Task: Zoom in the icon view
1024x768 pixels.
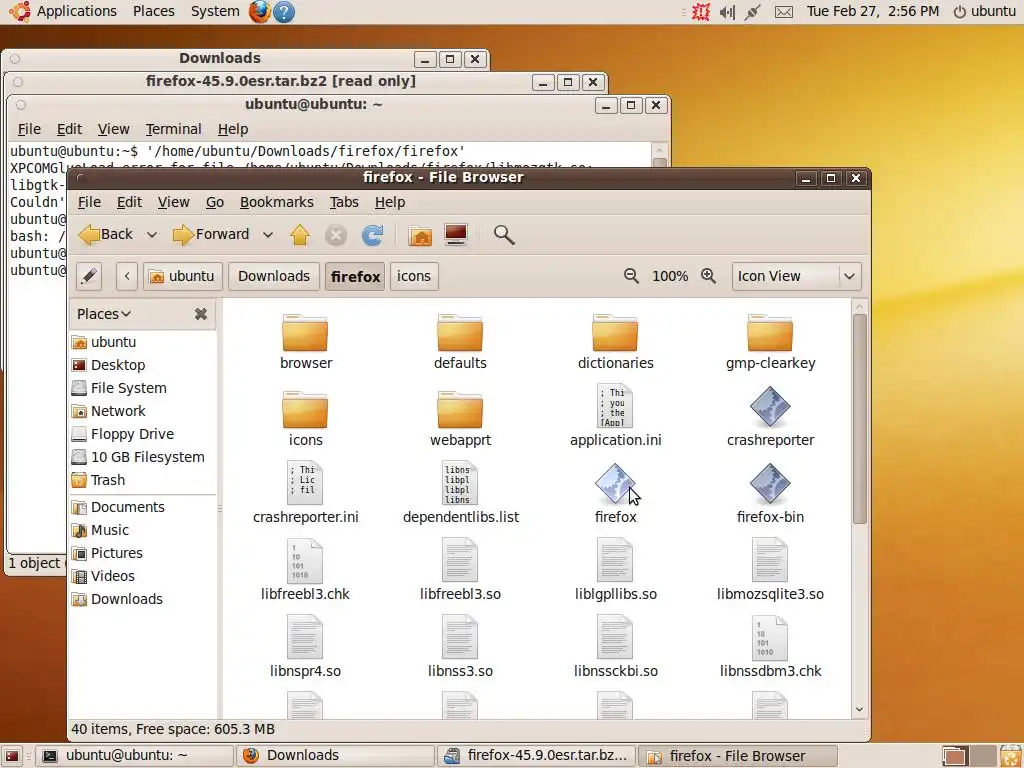Action: point(709,276)
